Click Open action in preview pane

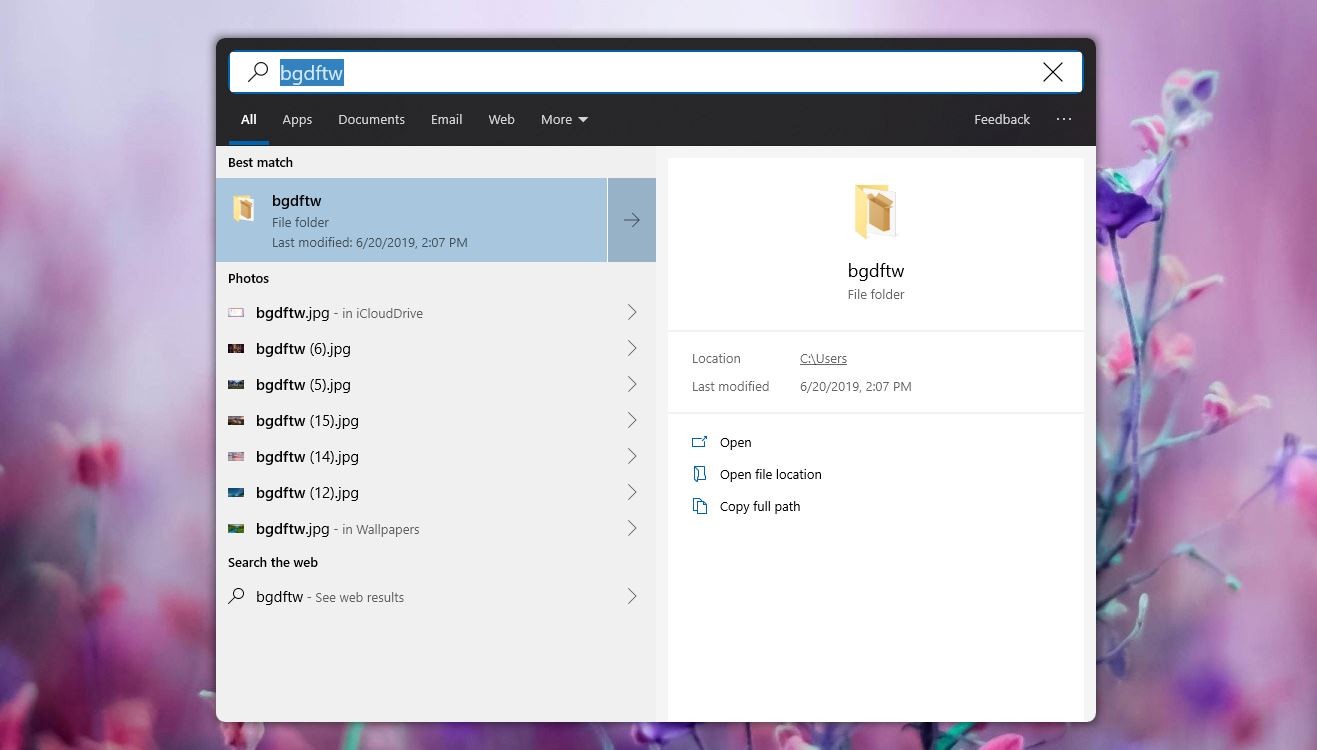coord(735,442)
